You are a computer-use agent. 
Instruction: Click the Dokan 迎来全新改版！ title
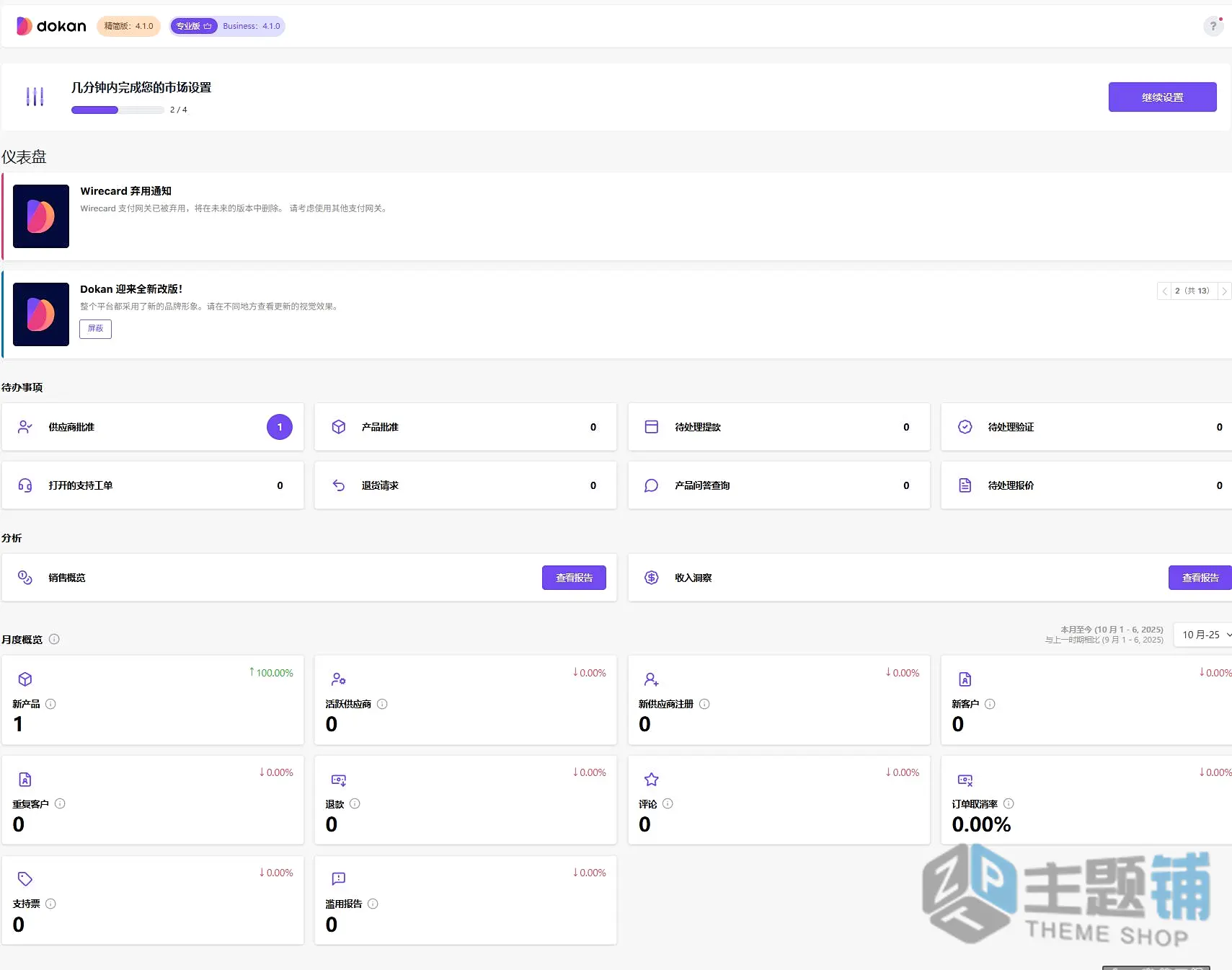(131, 289)
